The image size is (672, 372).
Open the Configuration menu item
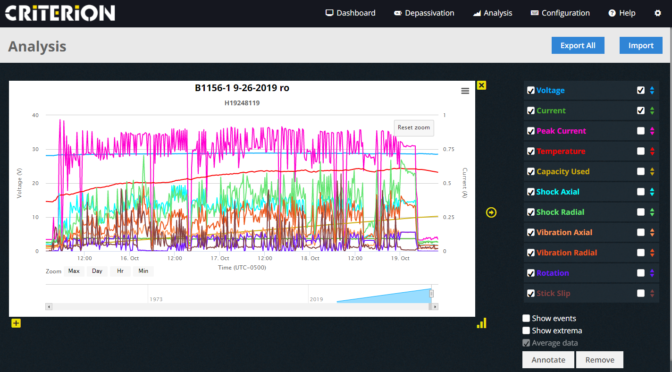click(x=560, y=13)
